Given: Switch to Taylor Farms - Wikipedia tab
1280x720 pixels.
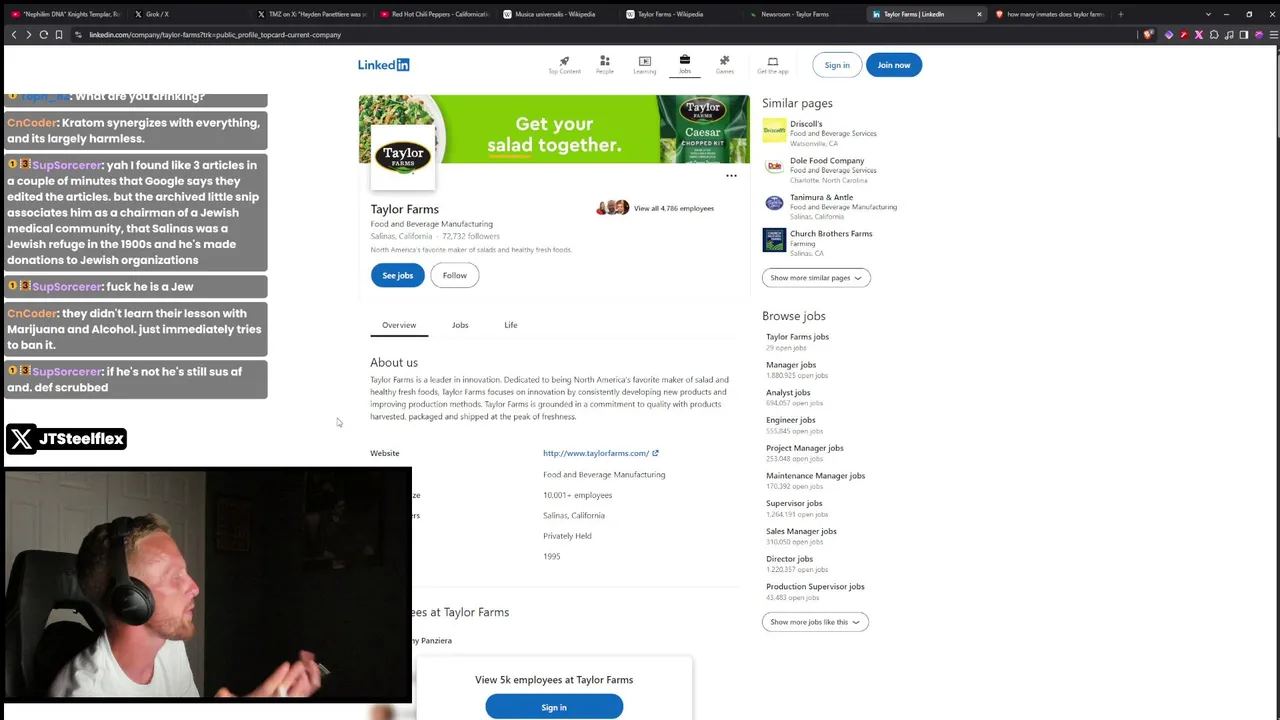Looking at the screenshot, I should point(682,14).
